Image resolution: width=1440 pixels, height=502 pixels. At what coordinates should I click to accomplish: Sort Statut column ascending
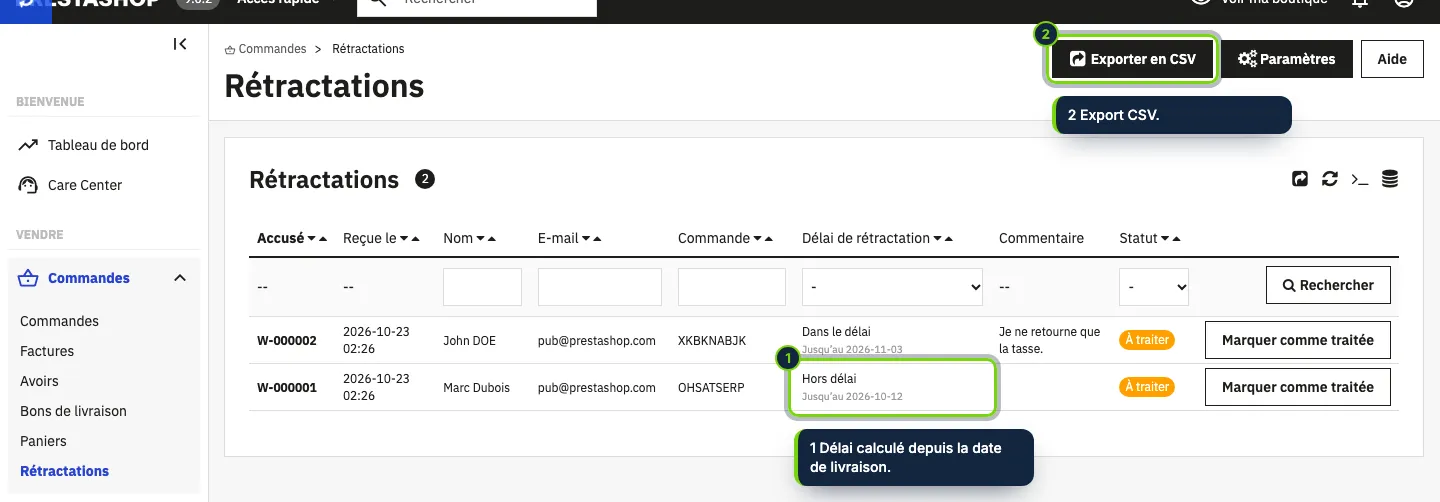[x=1176, y=239]
